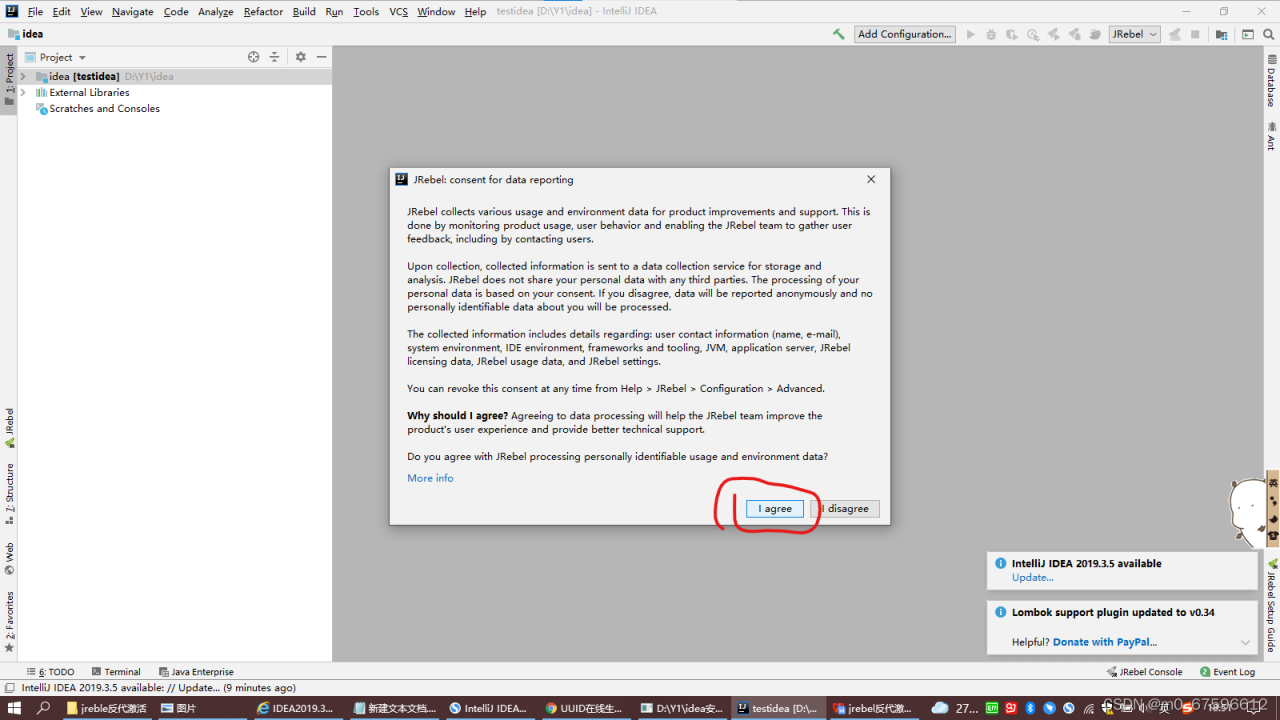Click the taskbar search magnifier
The height and width of the screenshot is (720, 1280).
coord(44,708)
